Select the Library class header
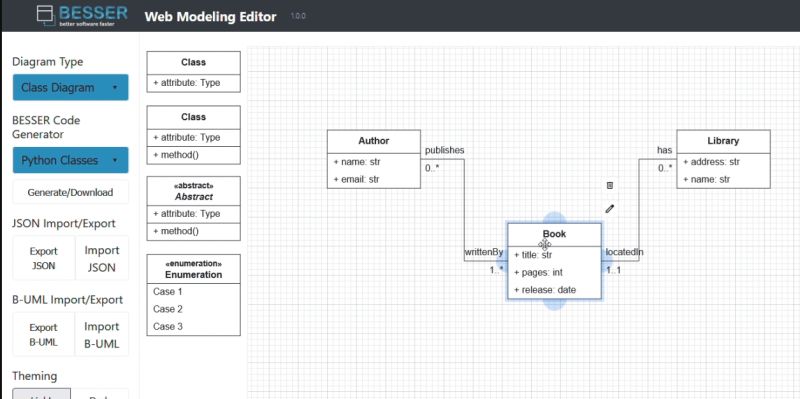 723,141
